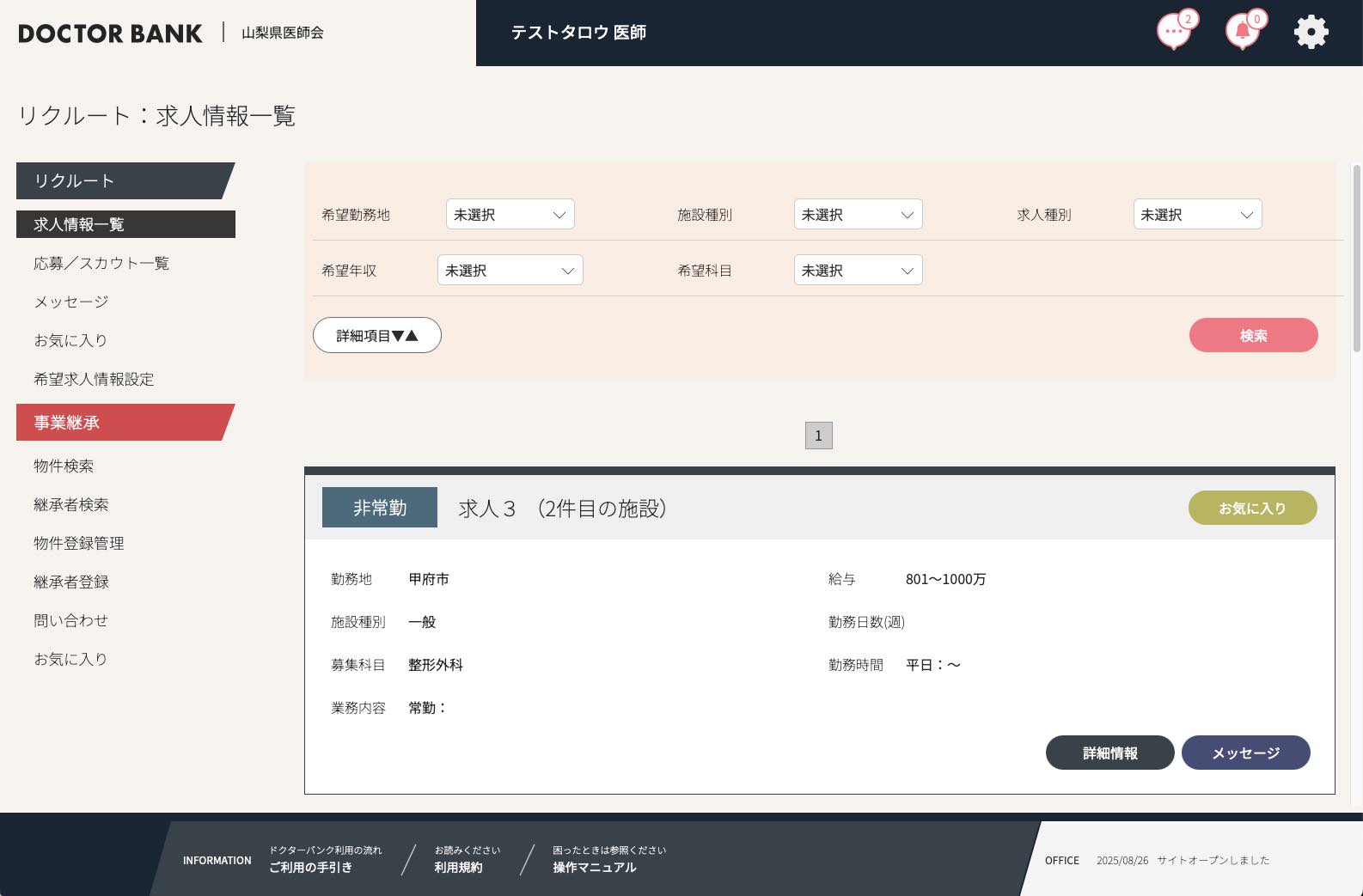1363x896 pixels.
Task: Click page 1 pagination button
Action: pos(818,436)
